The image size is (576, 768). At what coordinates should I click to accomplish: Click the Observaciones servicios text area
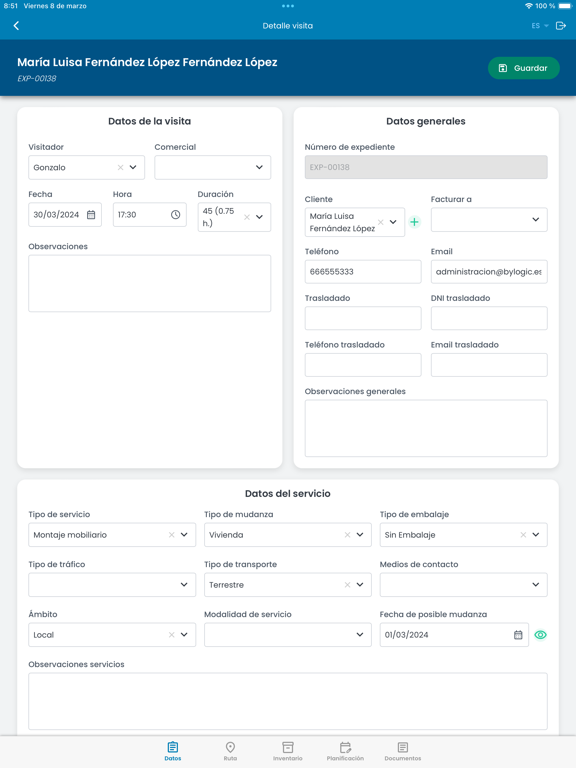coord(288,701)
